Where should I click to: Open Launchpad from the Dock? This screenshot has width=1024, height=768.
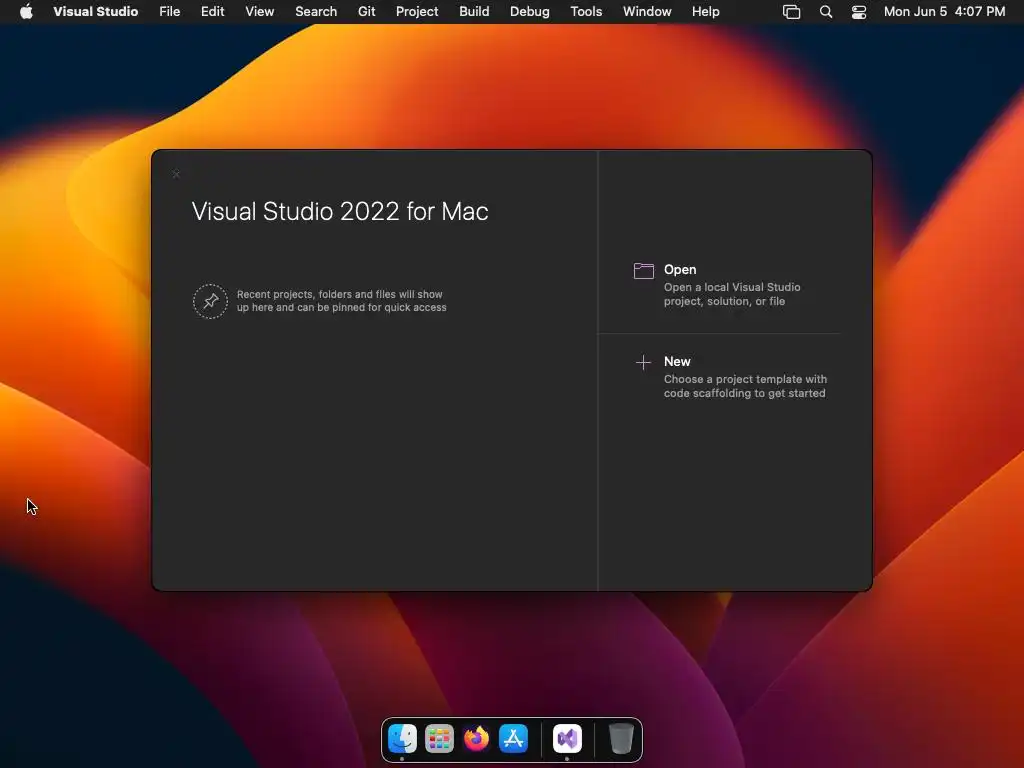coord(439,739)
